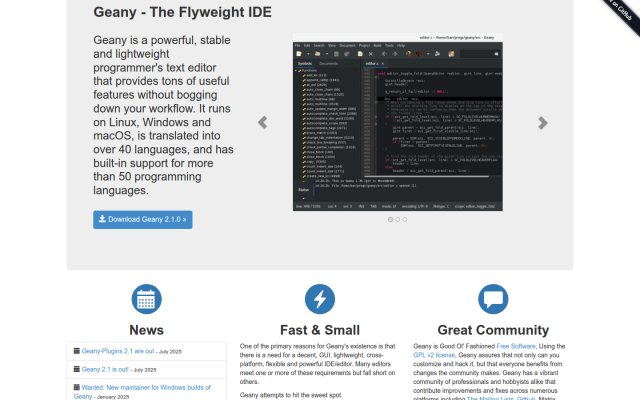Click the January 2025 date text
The width and height of the screenshot is (640, 400).
(113, 397)
